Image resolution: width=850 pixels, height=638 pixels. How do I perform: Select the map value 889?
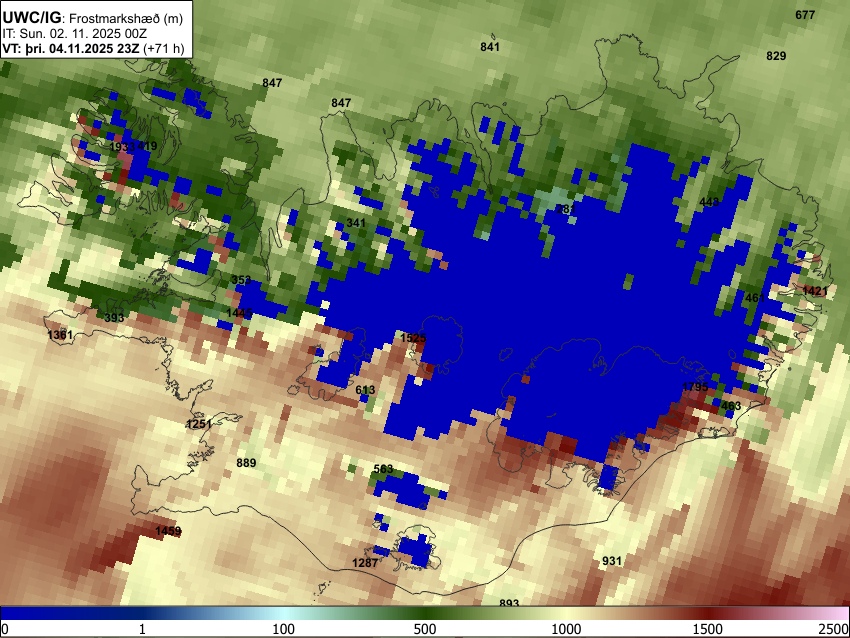click(246, 463)
